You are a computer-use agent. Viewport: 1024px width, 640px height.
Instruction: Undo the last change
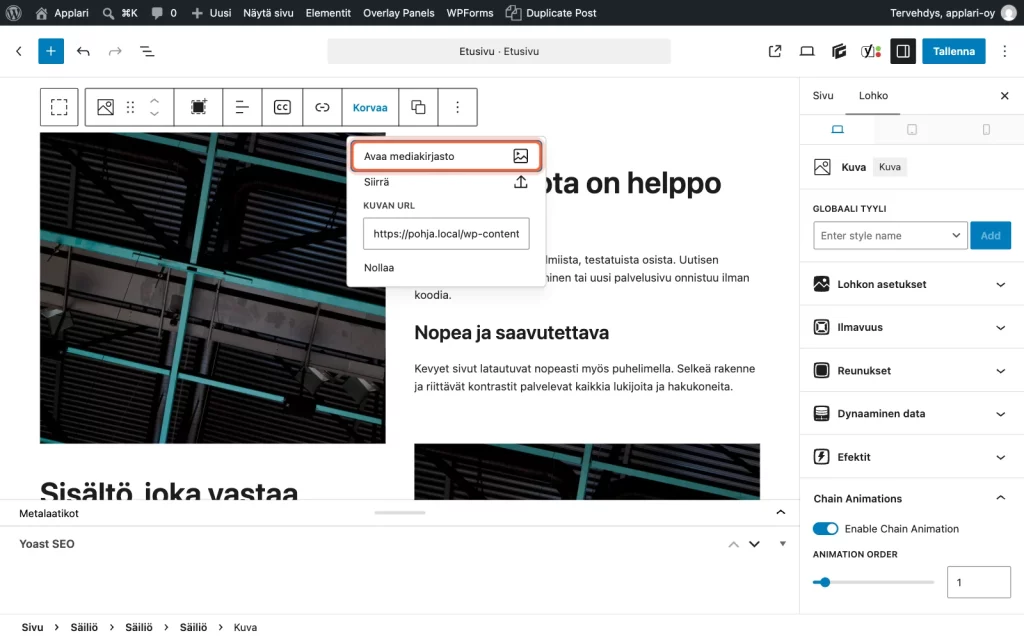pos(83,51)
